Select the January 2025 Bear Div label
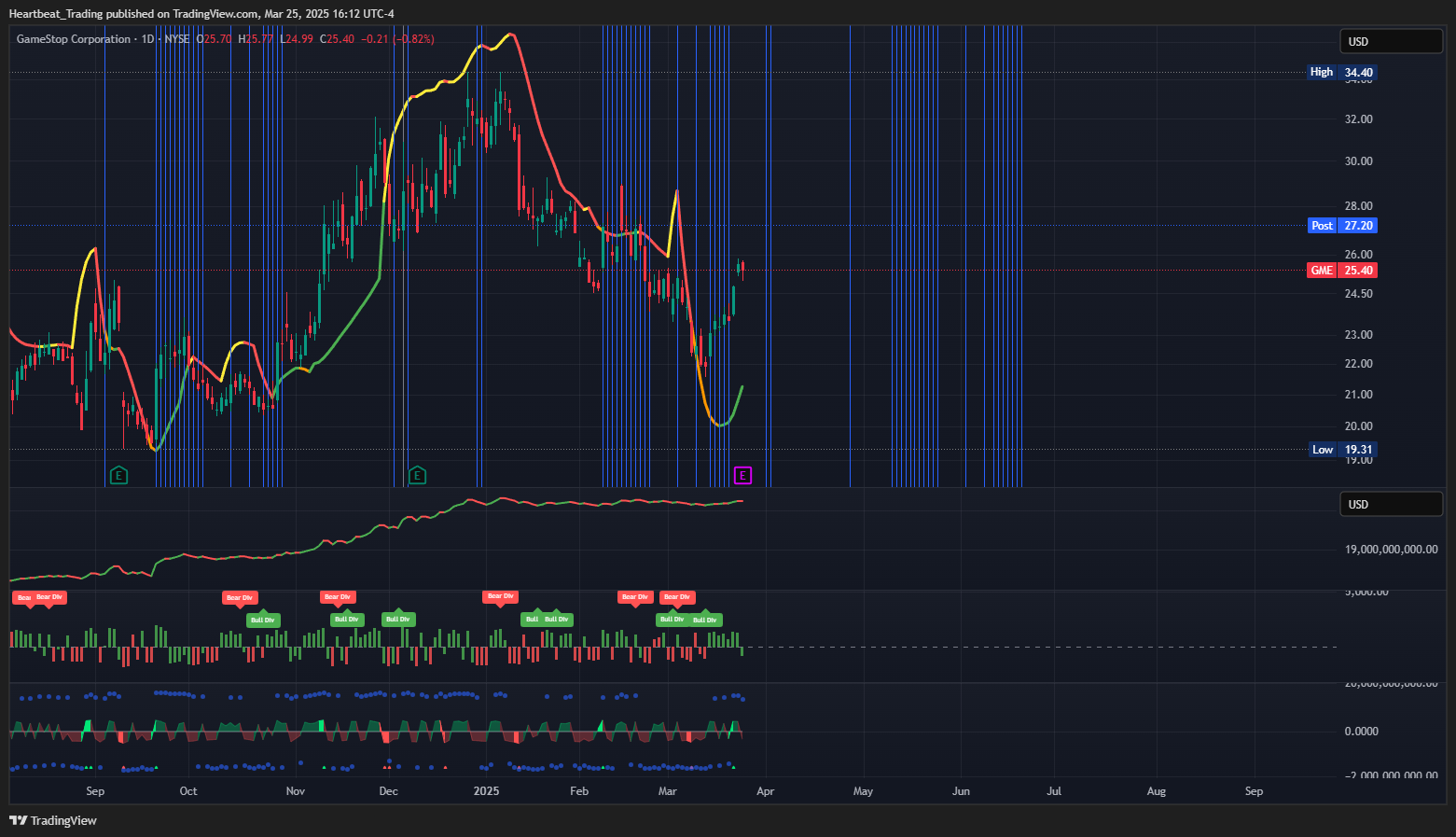The image size is (1456, 837). 501,596
